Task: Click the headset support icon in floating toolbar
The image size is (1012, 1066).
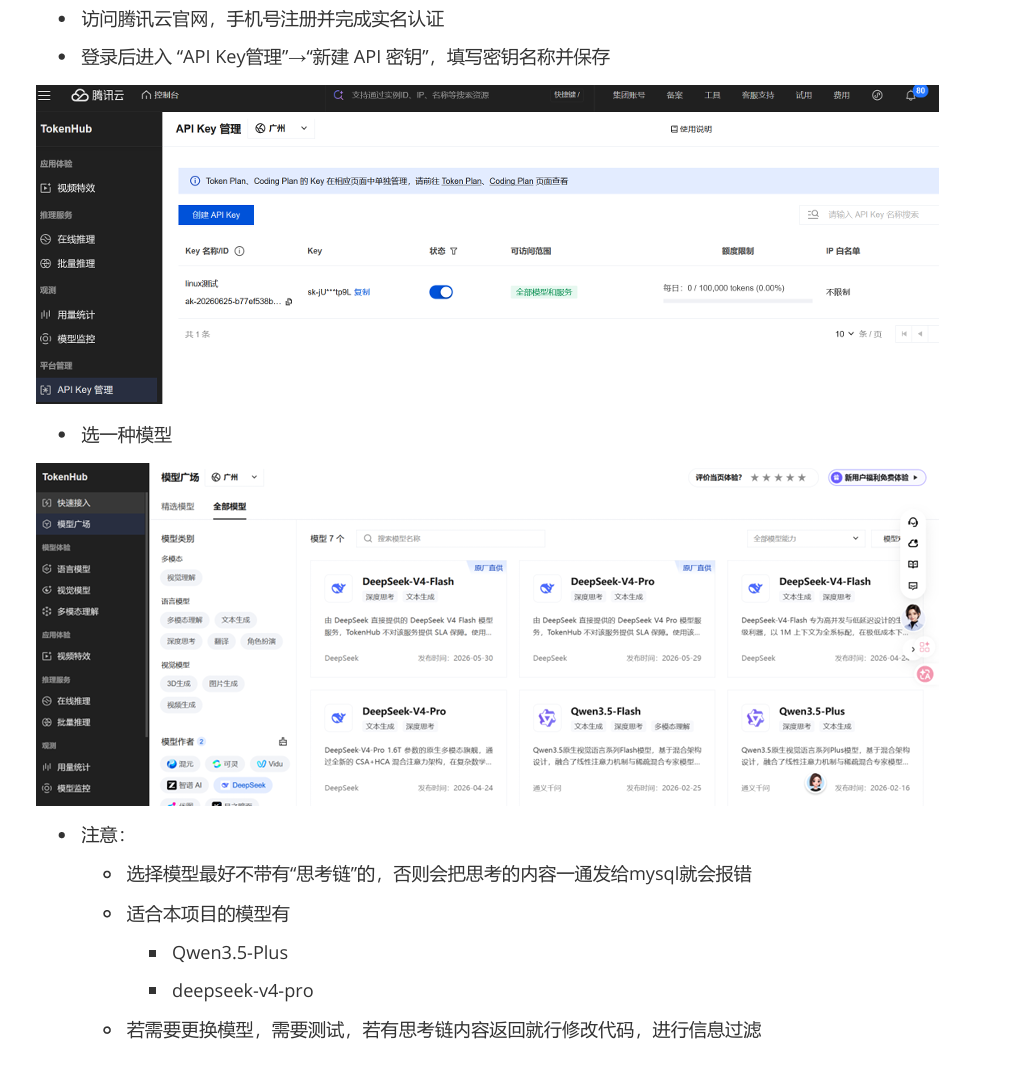Action: tap(913, 522)
